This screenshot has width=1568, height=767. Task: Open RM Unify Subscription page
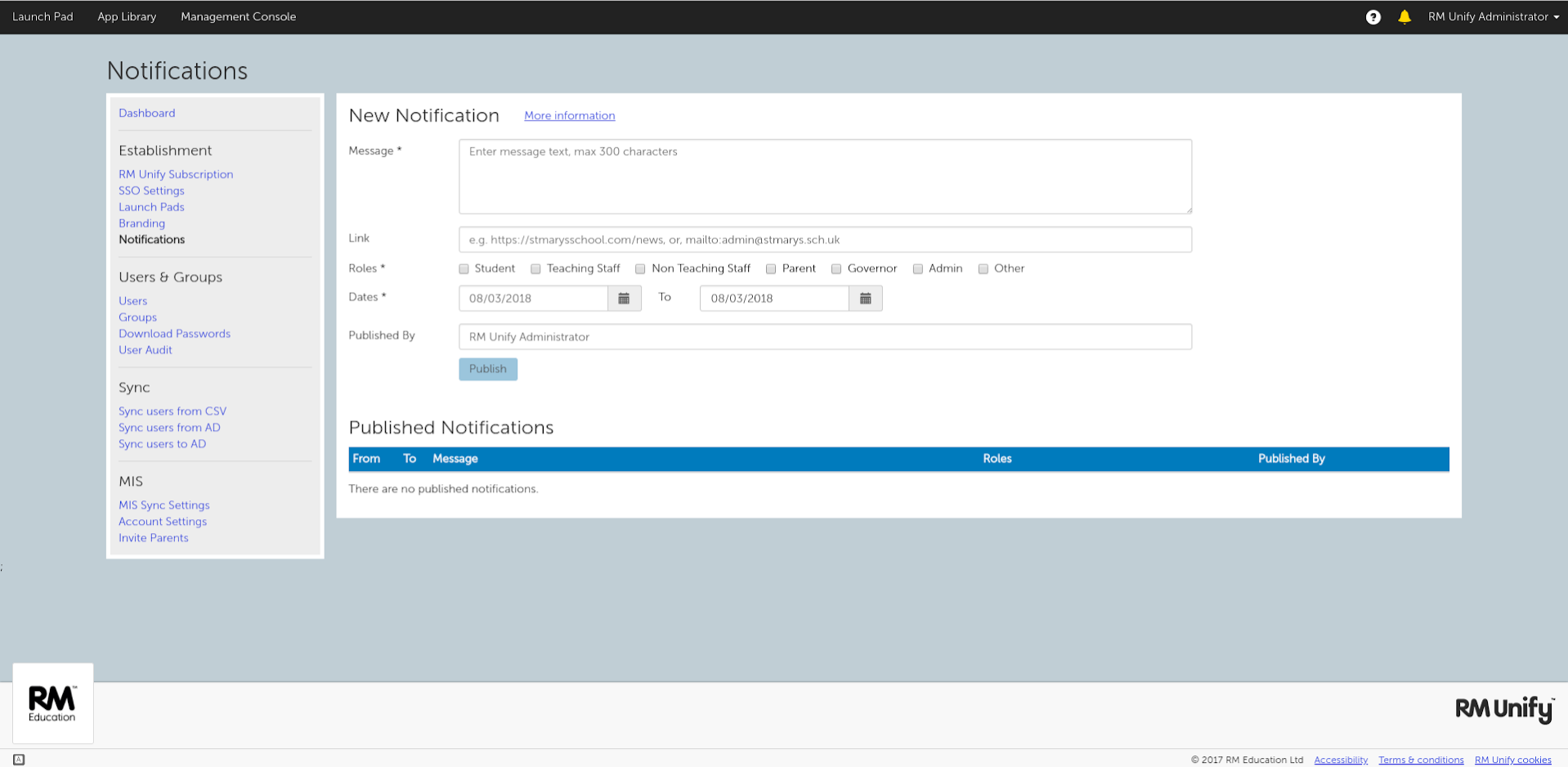tap(176, 174)
